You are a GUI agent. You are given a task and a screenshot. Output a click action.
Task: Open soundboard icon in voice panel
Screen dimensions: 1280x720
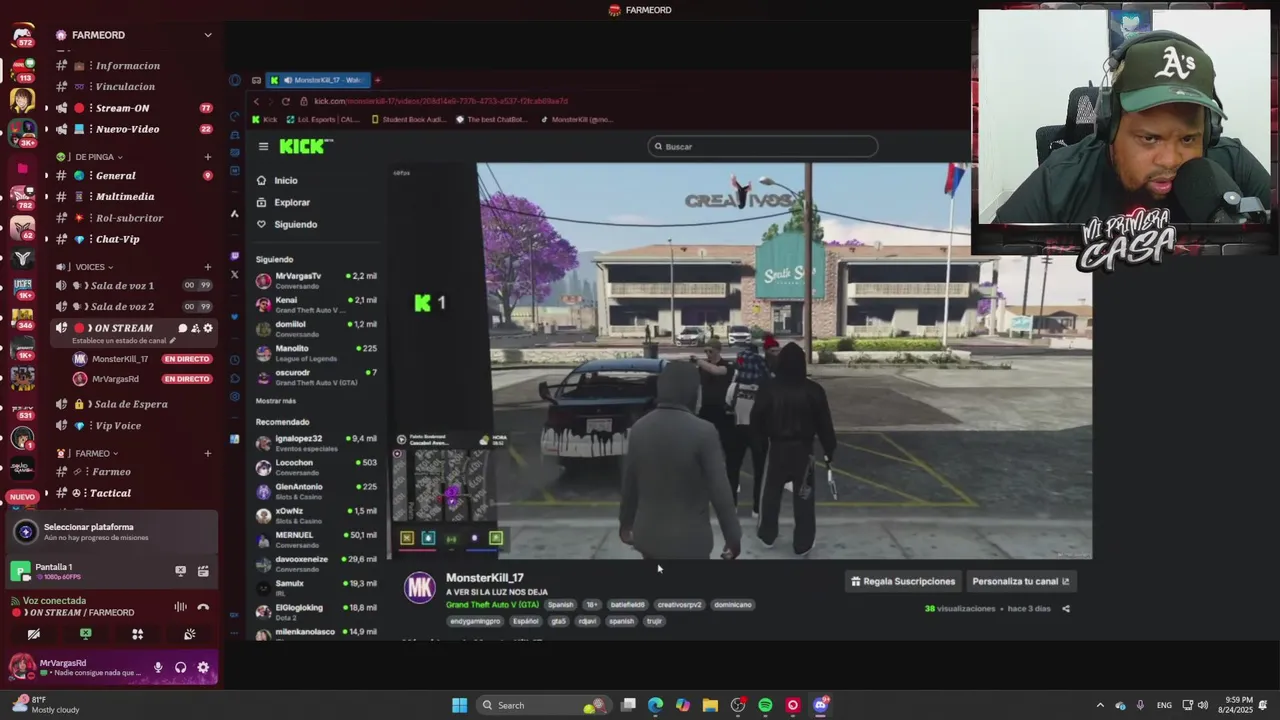point(190,634)
